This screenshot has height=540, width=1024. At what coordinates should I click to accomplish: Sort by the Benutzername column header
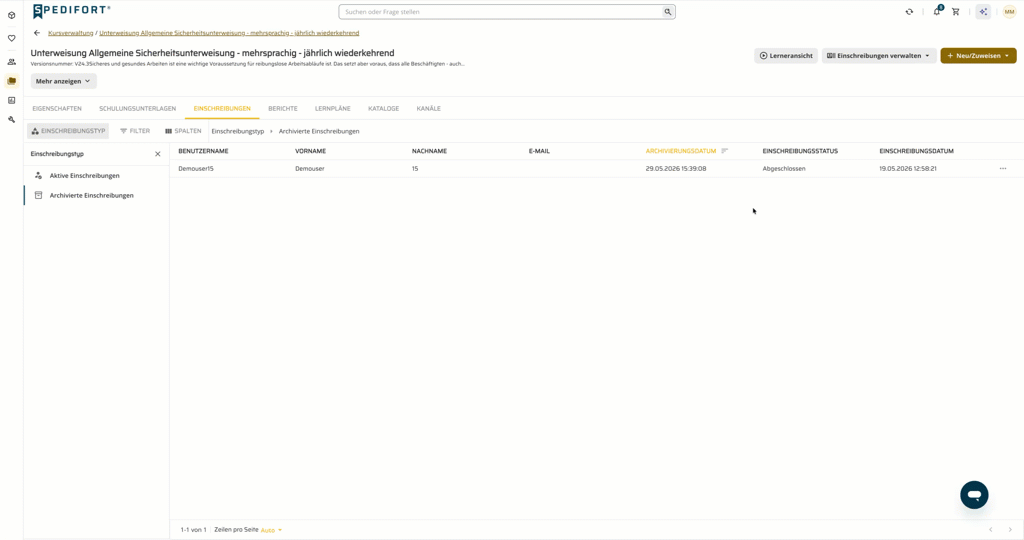click(203, 151)
